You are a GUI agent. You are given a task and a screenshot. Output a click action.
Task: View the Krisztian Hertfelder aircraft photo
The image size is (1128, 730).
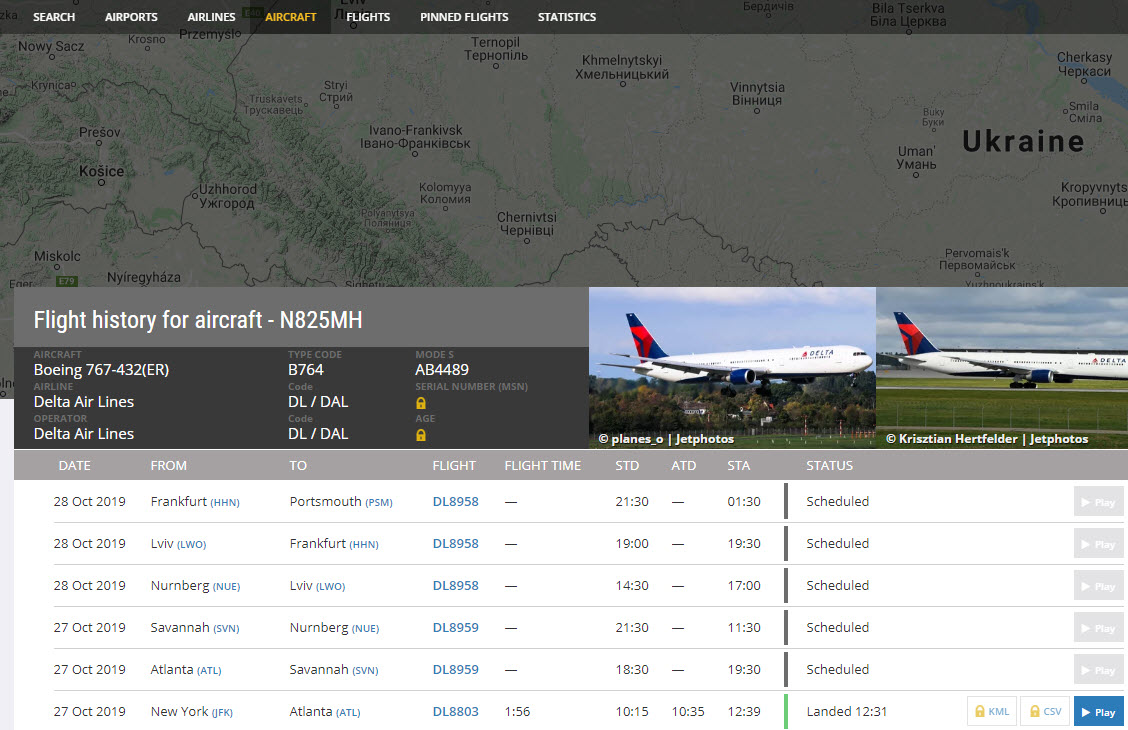(x=1002, y=367)
